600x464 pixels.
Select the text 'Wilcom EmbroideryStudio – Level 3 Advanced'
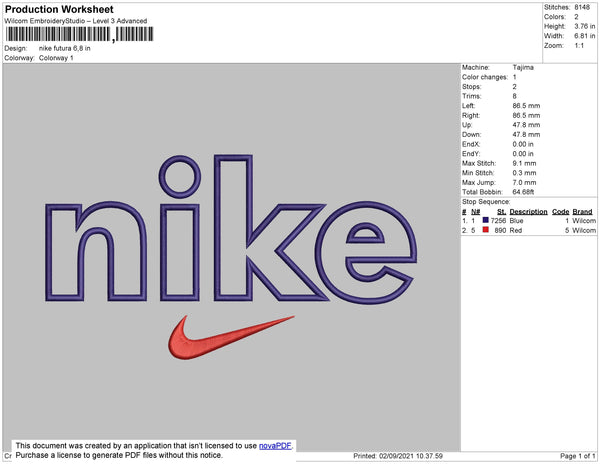[76, 21]
